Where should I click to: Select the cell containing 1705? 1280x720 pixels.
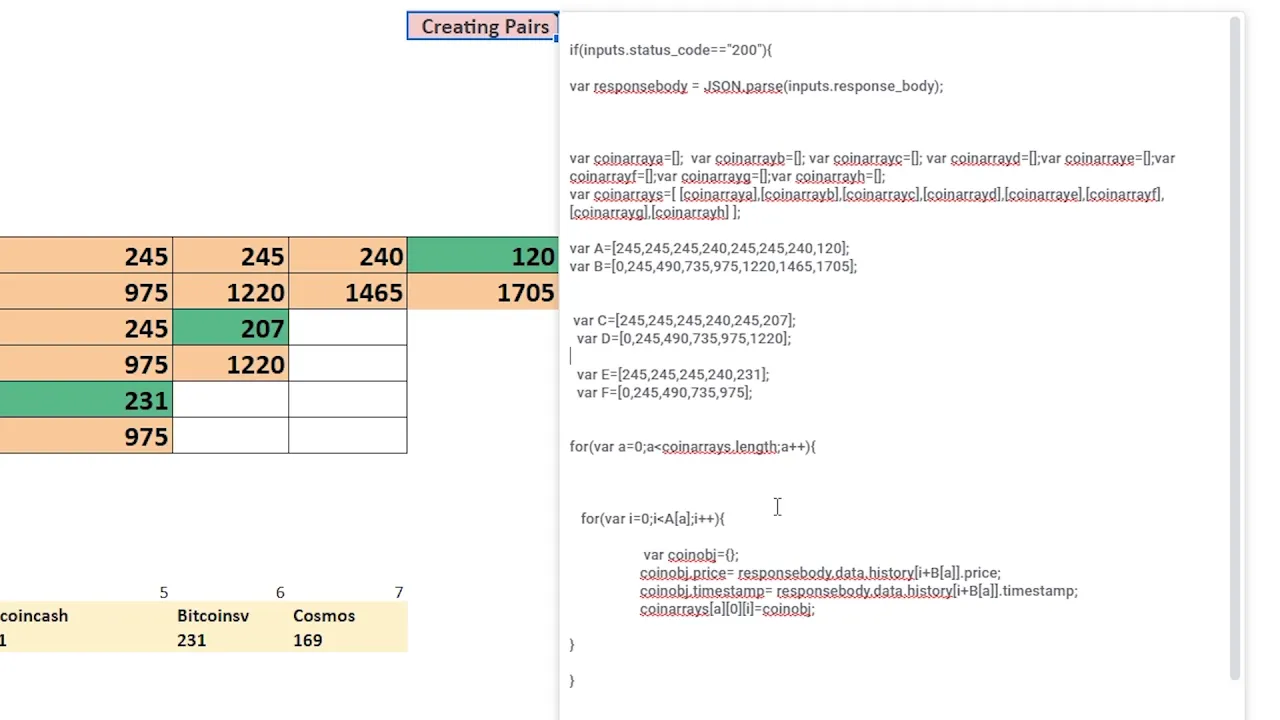[482, 292]
